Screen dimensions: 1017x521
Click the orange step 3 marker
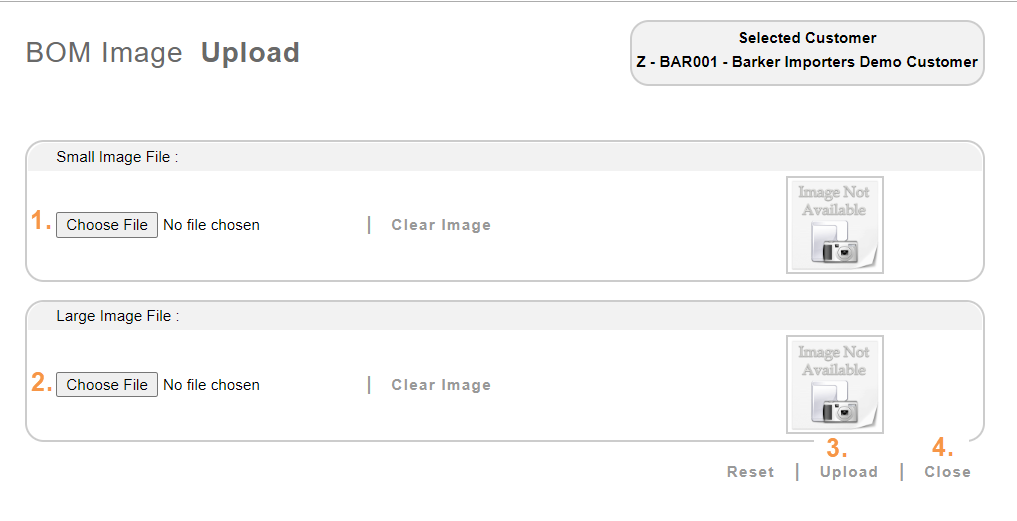836,448
